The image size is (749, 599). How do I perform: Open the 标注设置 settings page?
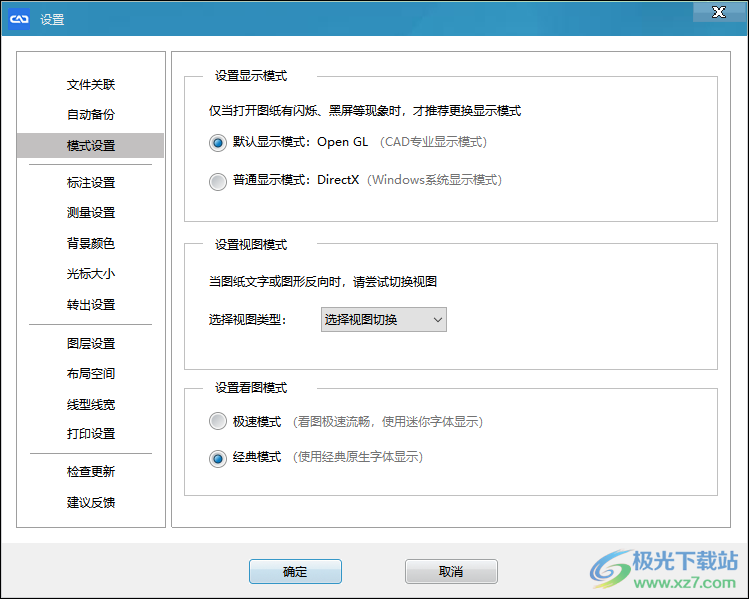coord(91,182)
